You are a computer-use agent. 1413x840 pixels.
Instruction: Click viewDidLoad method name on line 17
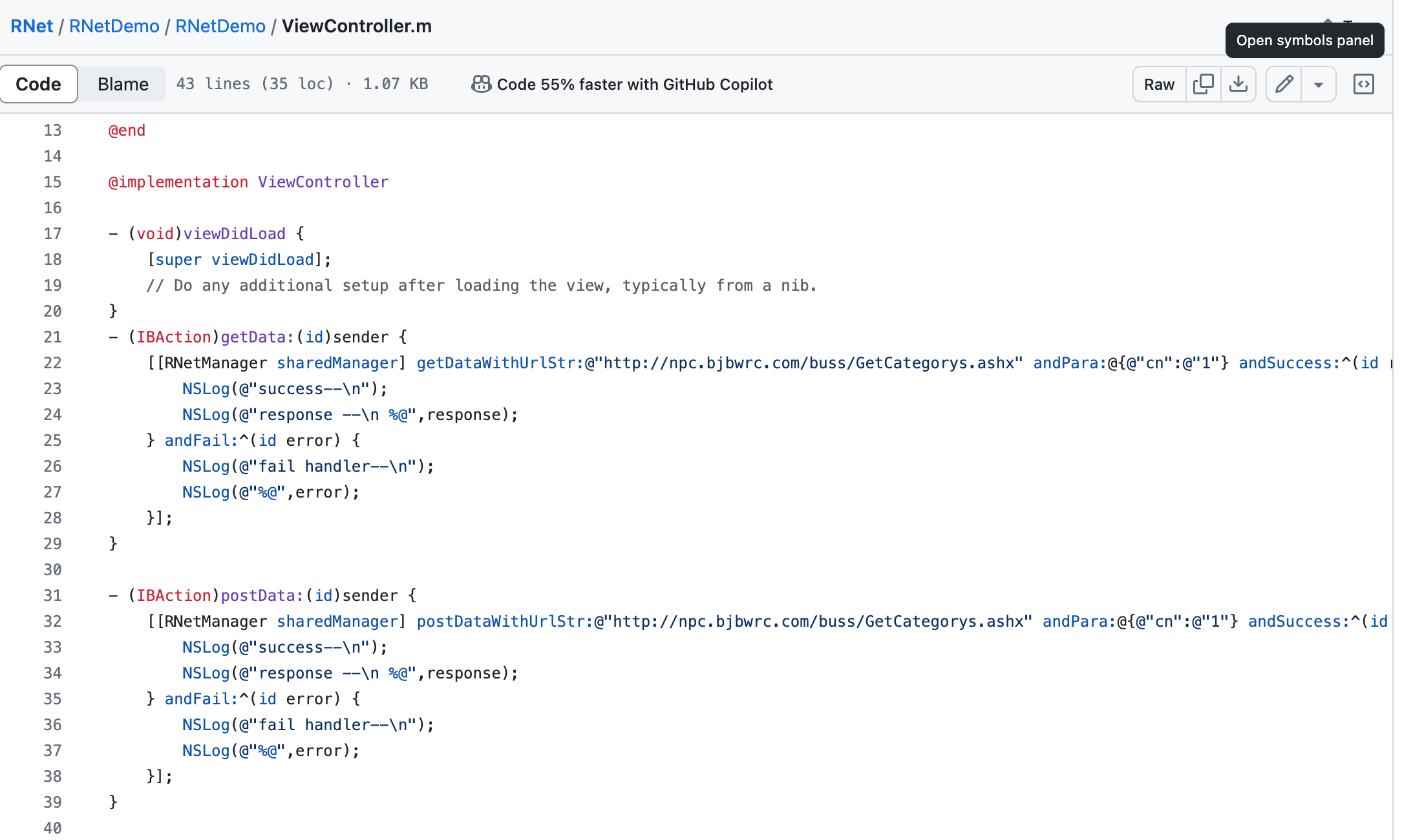coord(235,234)
